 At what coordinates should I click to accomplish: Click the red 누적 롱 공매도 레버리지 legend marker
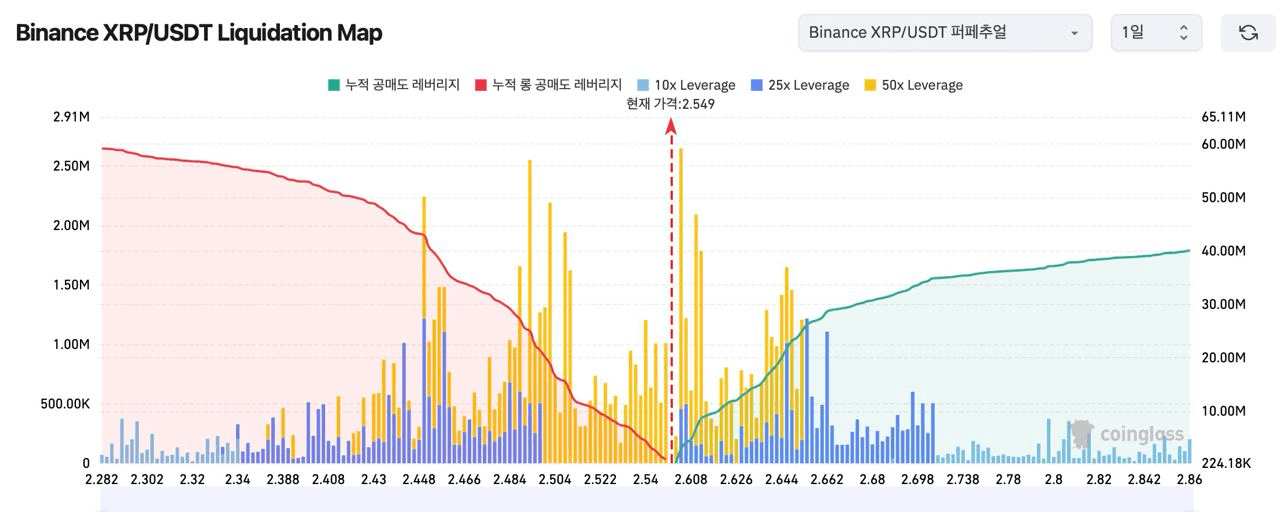pyautogui.click(x=481, y=85)
